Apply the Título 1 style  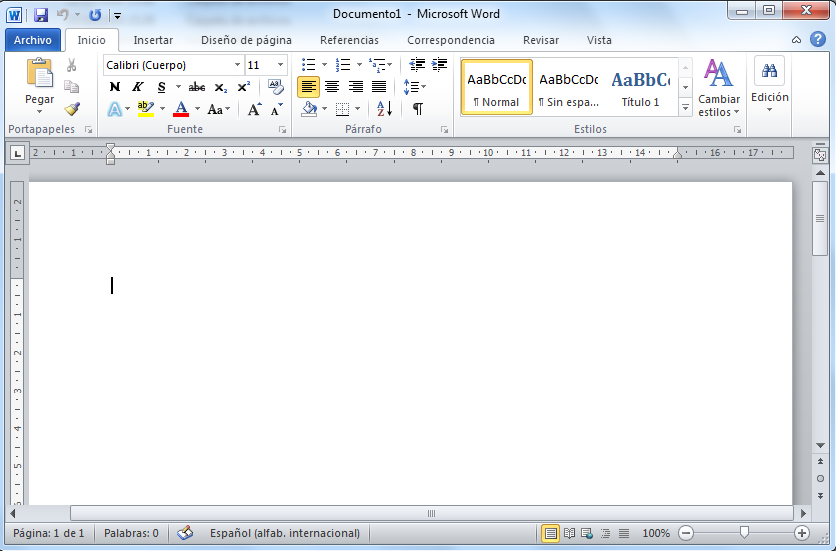640,87
